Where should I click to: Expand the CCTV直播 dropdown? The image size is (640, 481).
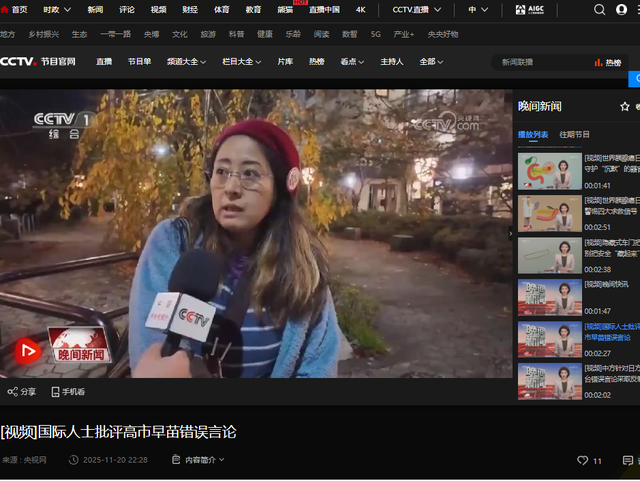417,9
